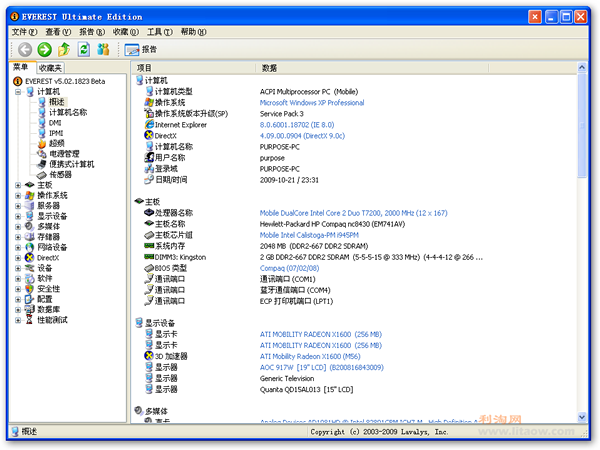Click the DirectX row icon in details

(149, 135)
